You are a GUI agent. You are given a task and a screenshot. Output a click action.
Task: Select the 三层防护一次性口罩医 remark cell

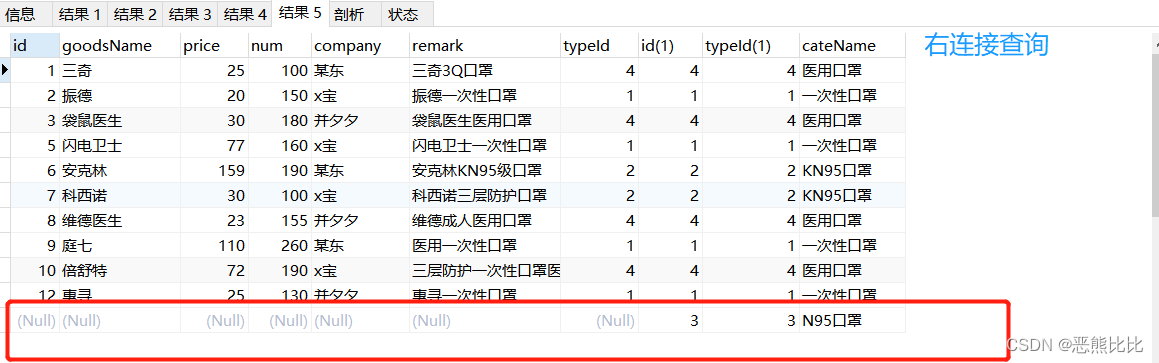point(485,271)
